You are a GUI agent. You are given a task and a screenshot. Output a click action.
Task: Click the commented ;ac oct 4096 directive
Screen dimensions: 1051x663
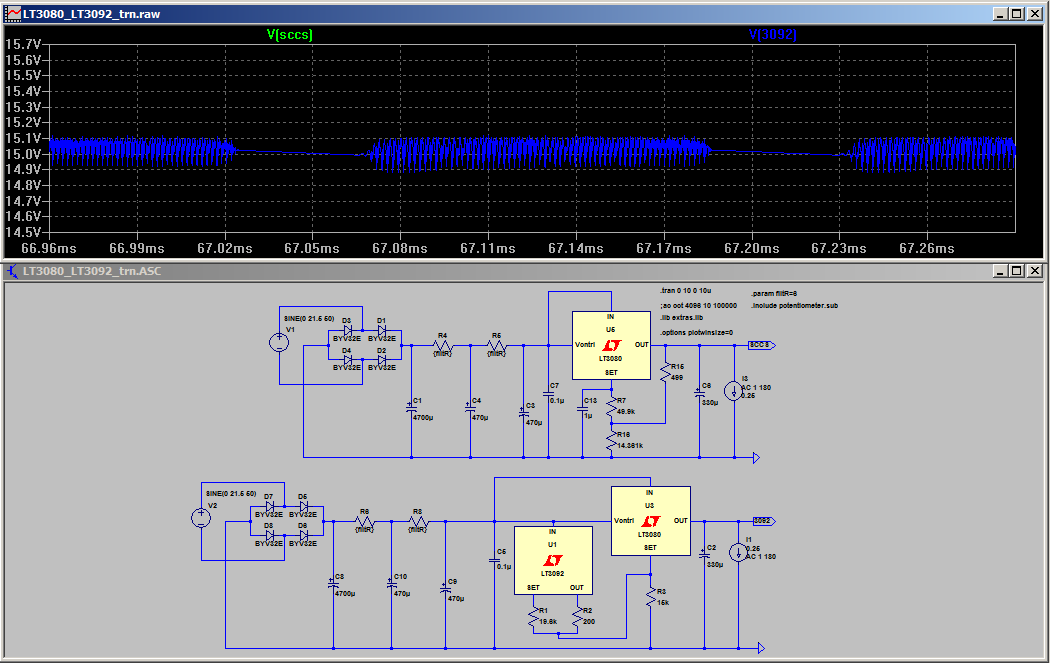coord(698,306)
